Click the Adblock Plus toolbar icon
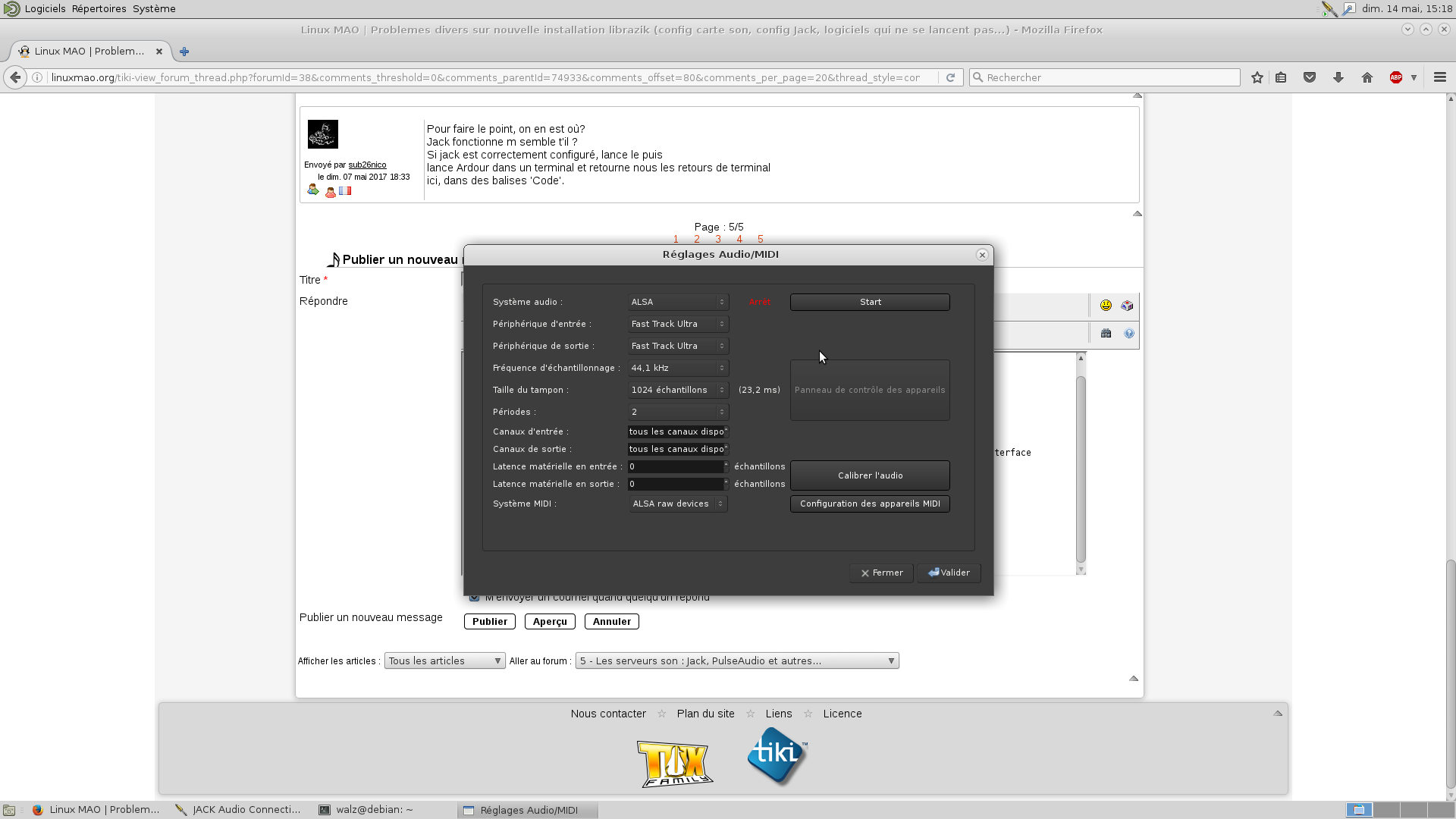 1396,77
